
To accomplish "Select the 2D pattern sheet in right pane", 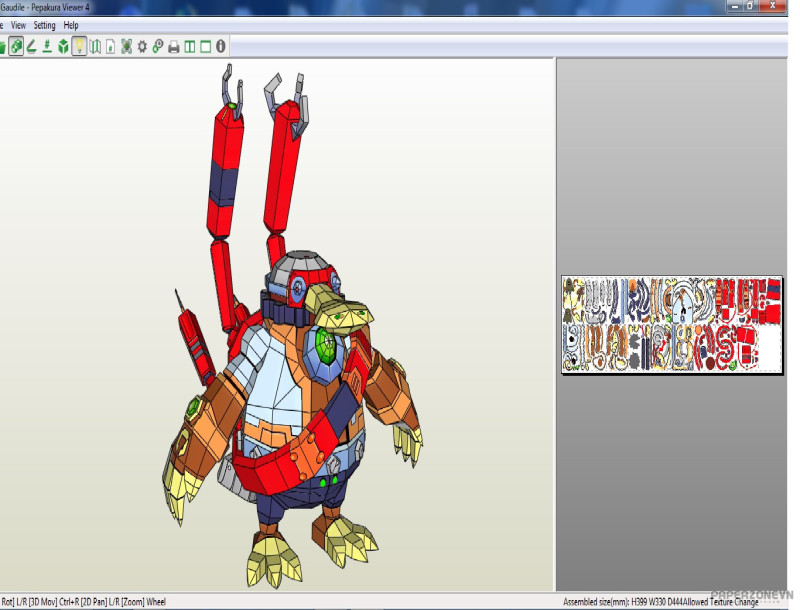I will (671, 325).
